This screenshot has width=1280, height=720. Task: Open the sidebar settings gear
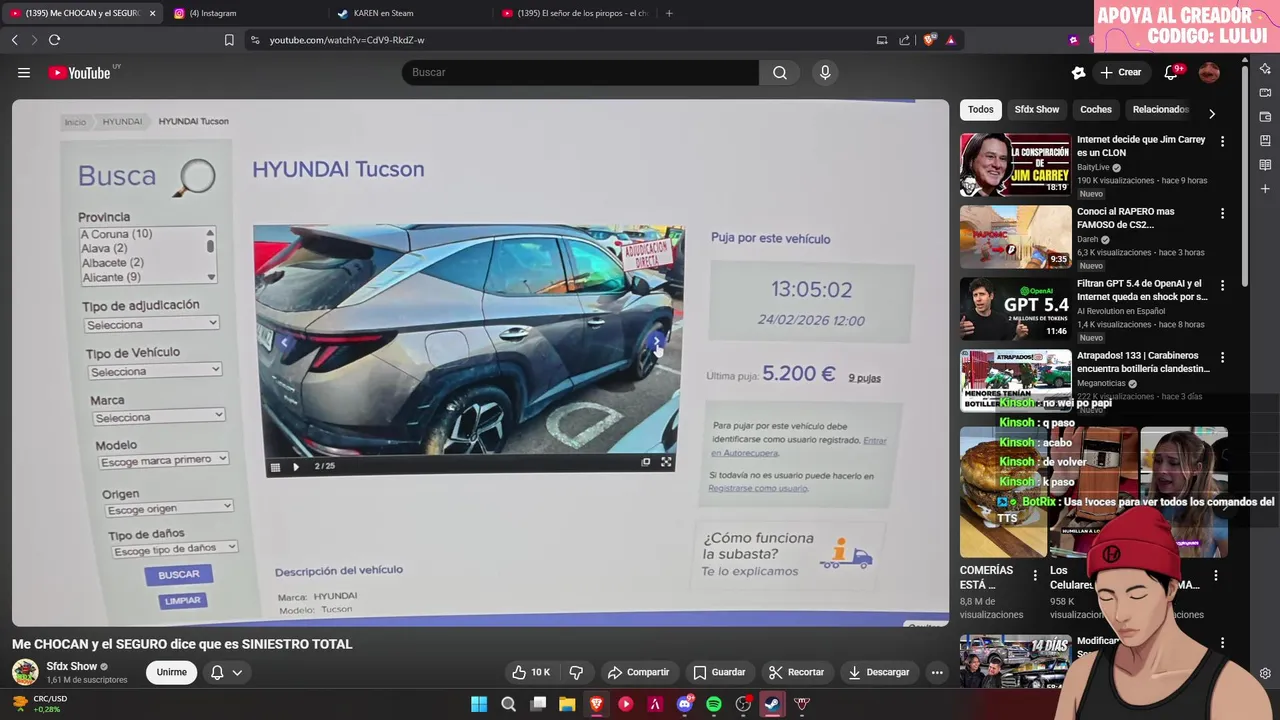point(1265,673)
